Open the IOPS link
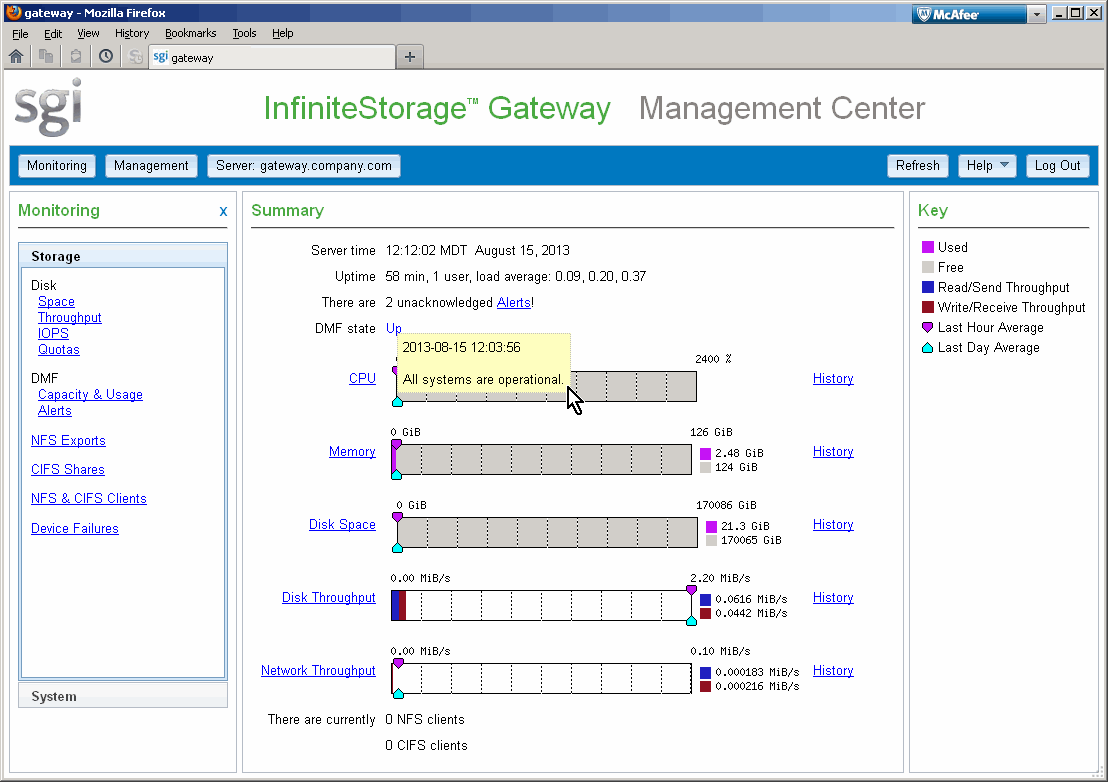 coord(53,333)
